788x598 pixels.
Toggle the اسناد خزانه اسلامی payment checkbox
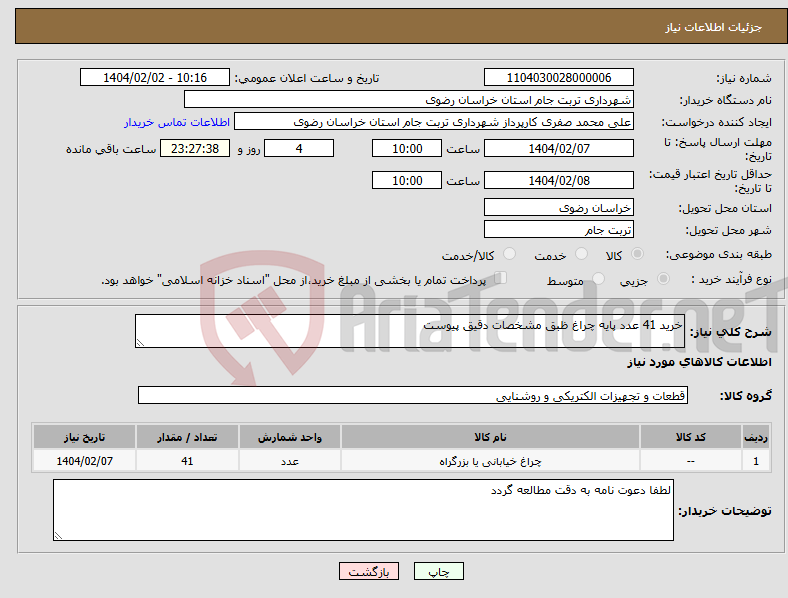[x=501, y=278]
